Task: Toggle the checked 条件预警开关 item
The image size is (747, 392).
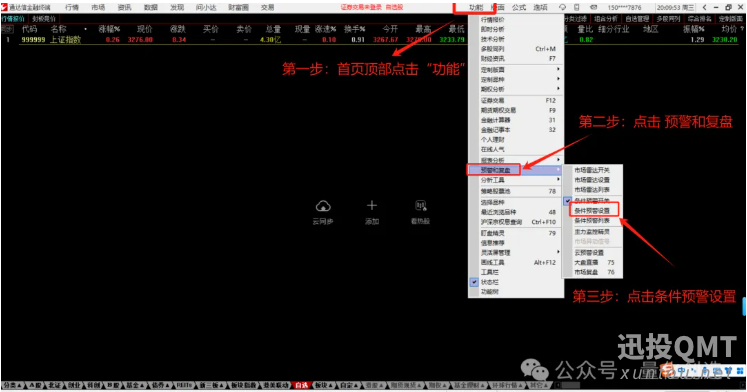Action: click(x=592, y=201)
